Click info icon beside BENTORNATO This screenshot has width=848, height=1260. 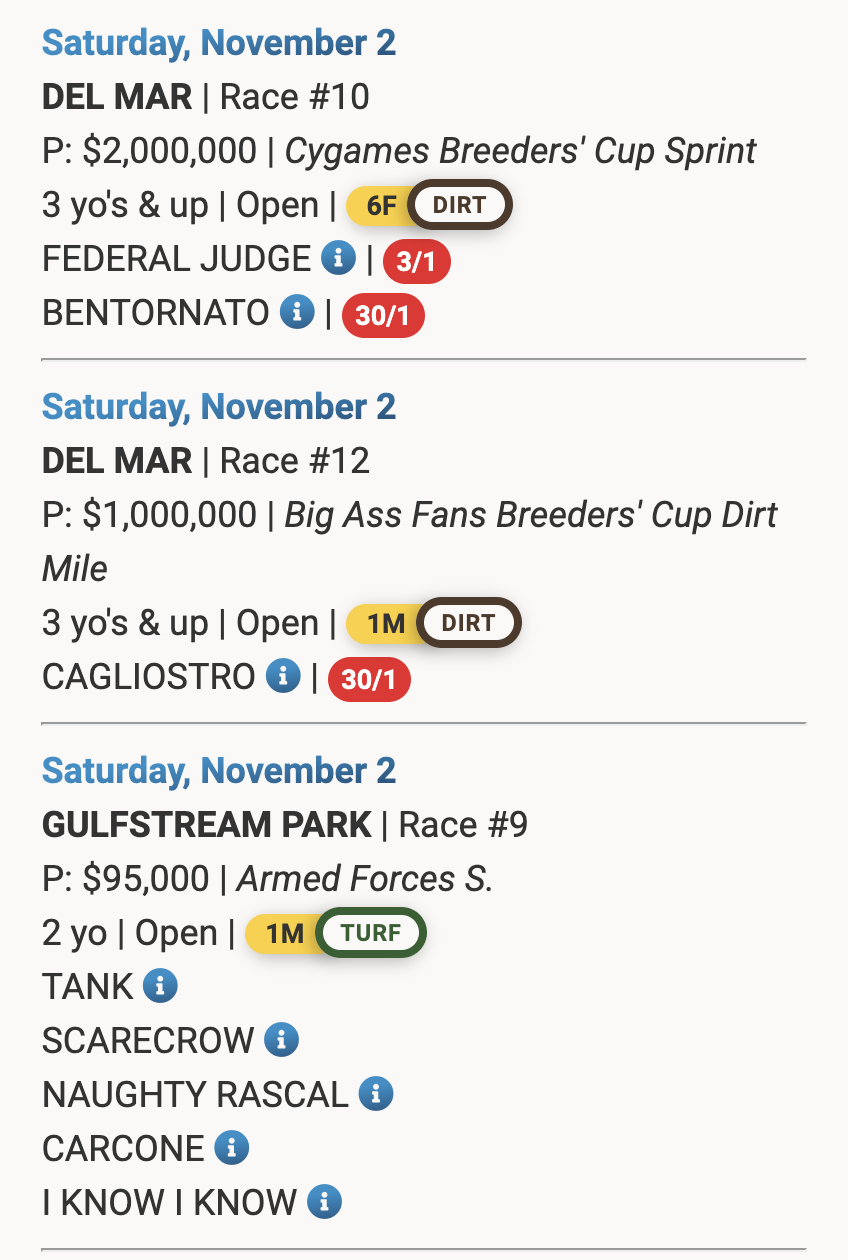point(297,313)
